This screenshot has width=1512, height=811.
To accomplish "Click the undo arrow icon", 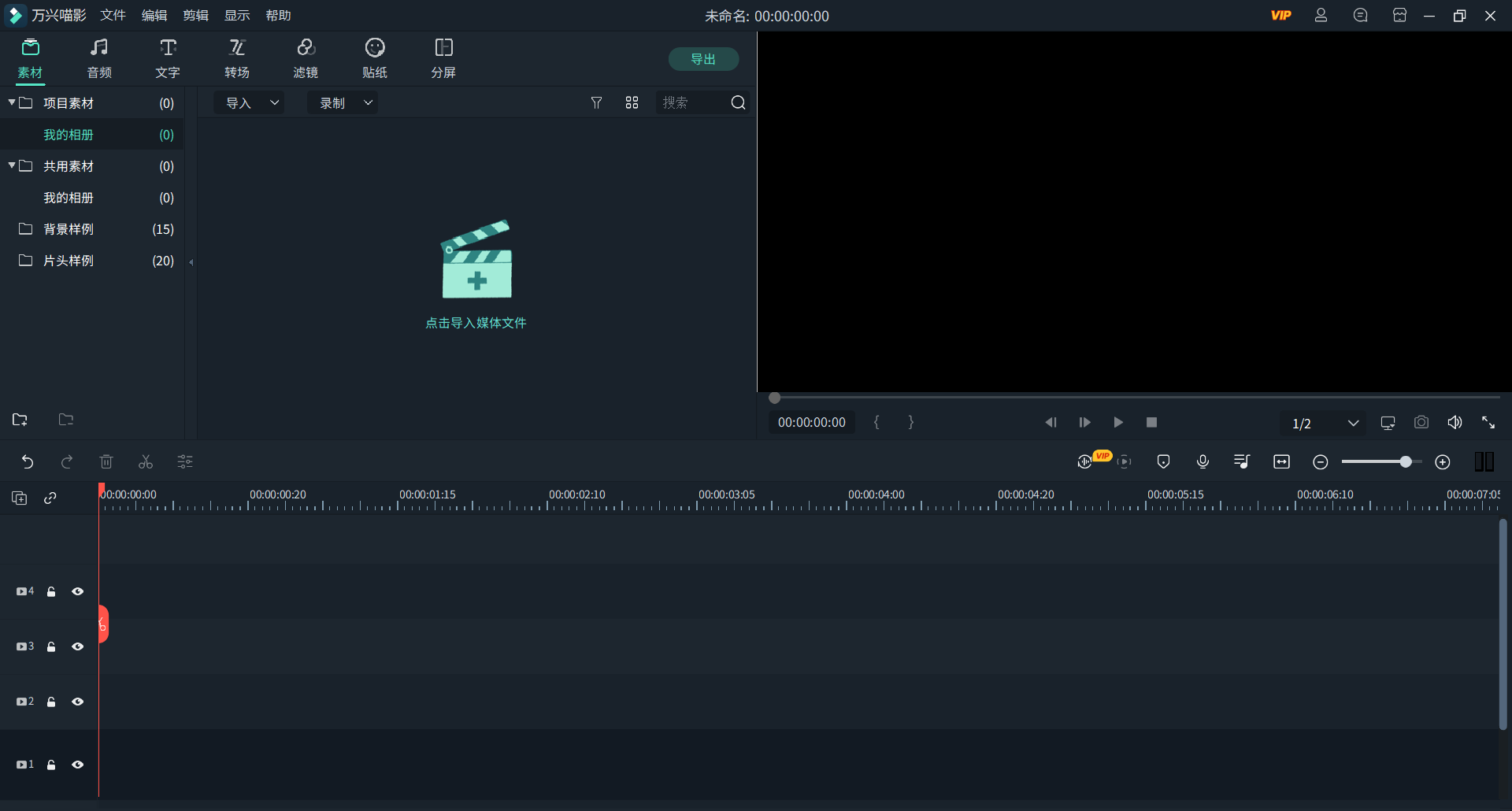I will pyautogui.click(x=28, y=462).
